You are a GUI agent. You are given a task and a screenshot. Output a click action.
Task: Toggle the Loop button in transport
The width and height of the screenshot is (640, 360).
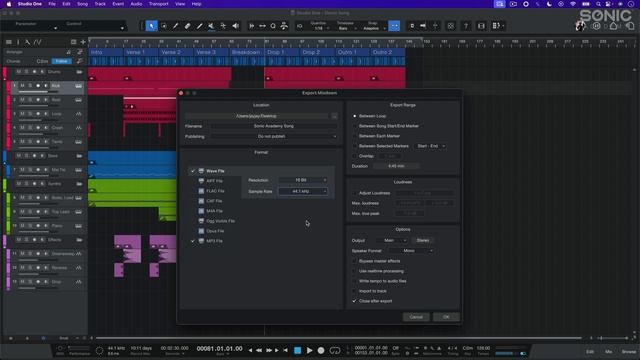[x=335, y=350]
